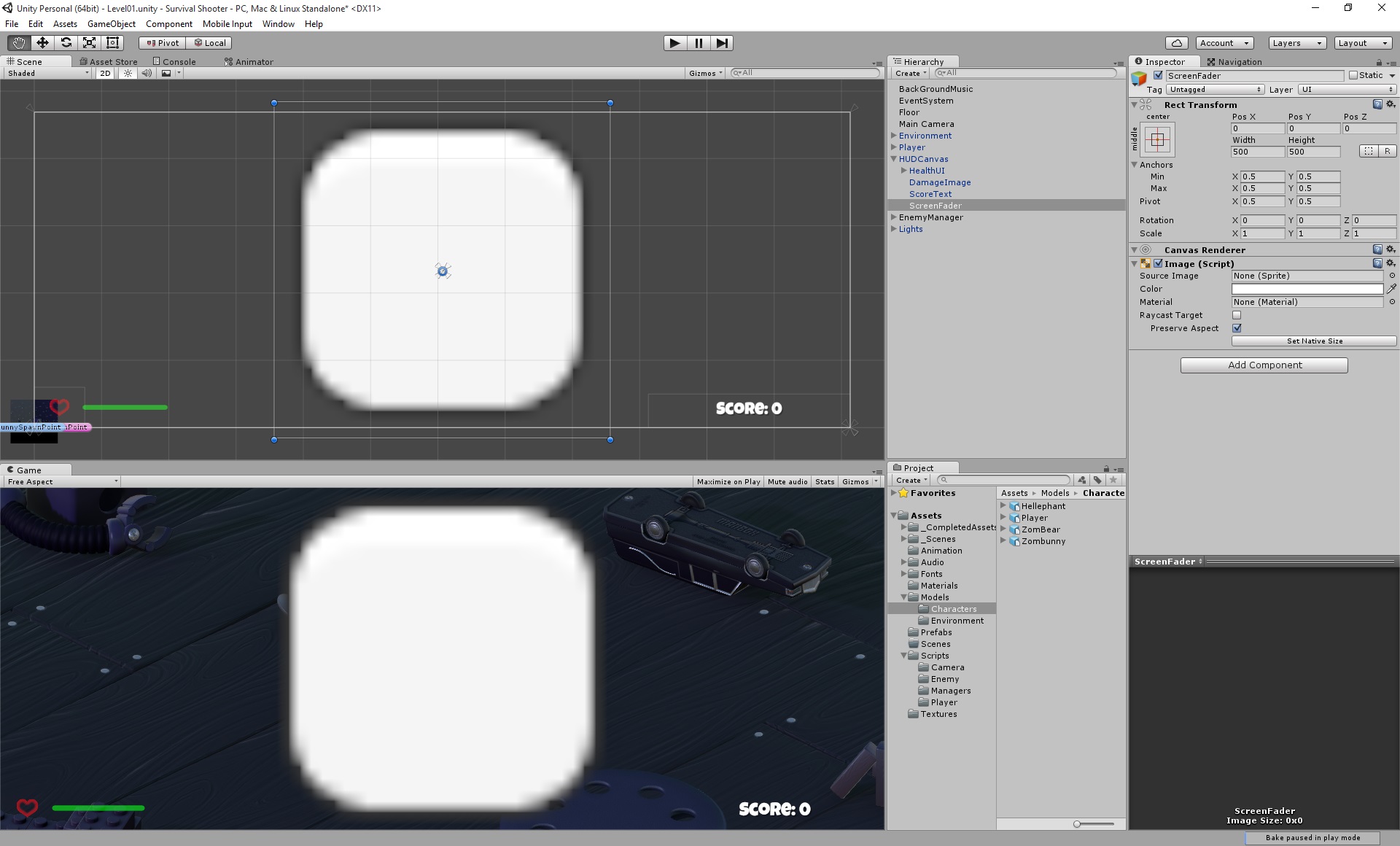The width and height of the screenshot is (1400, 846).
Task: Open the Window menu
Action: click(x=279, y=23)
